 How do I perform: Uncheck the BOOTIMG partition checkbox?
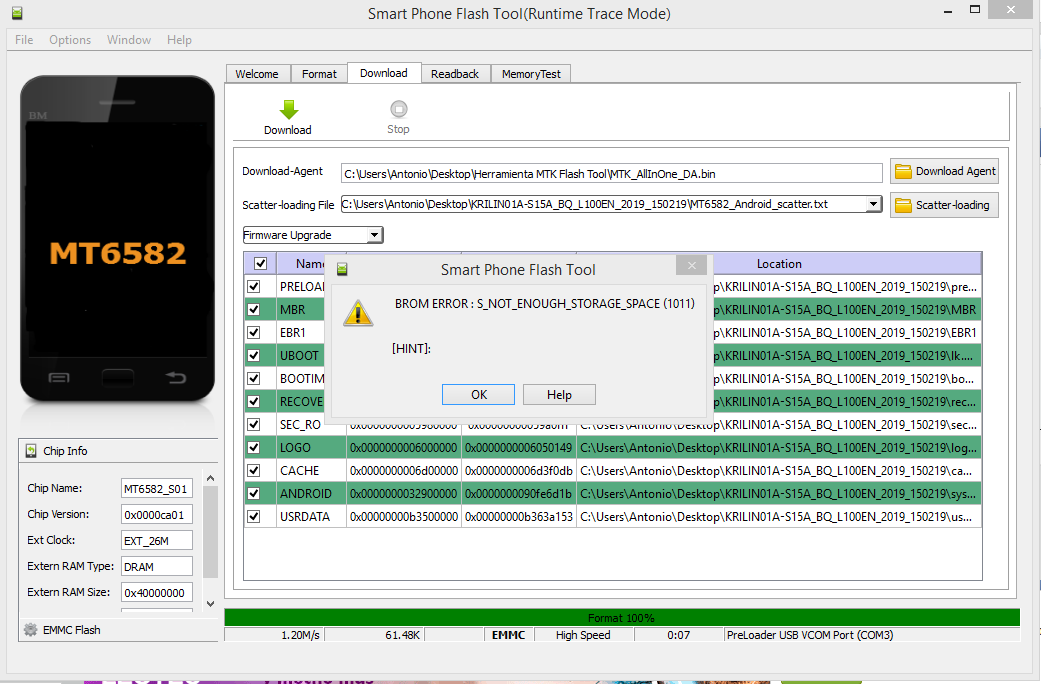tap(254, 379)
